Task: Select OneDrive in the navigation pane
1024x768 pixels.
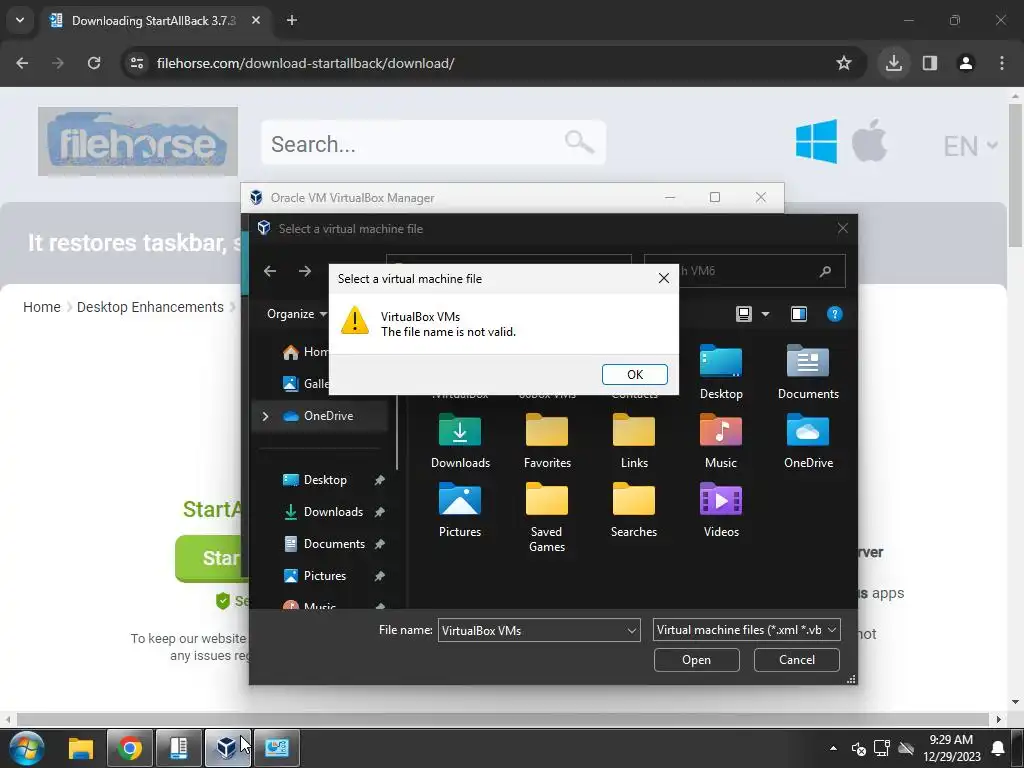Action: pos(319,416)
